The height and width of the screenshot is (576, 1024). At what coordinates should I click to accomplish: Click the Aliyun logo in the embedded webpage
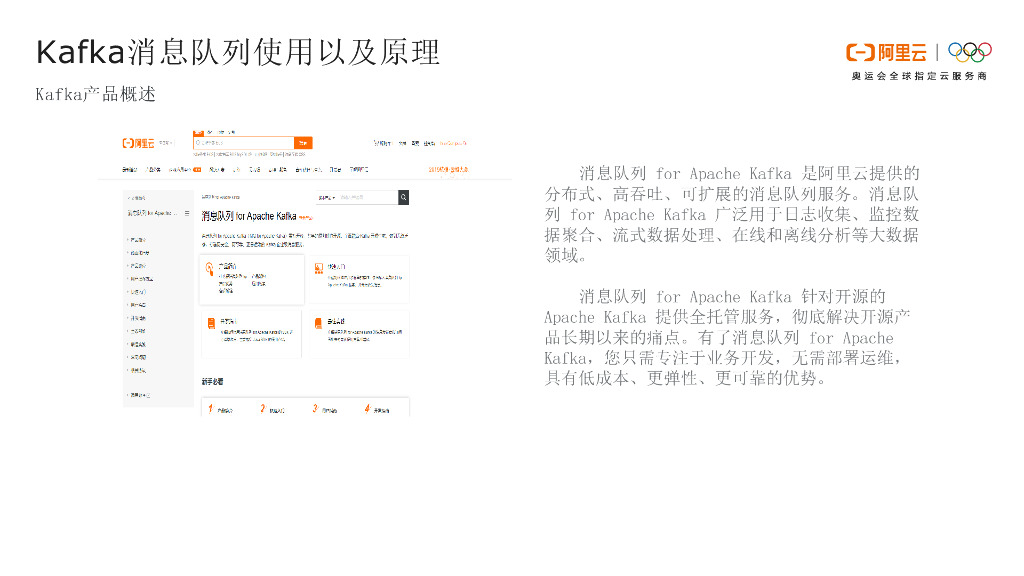pyautogui.click(x=138, y=143)
